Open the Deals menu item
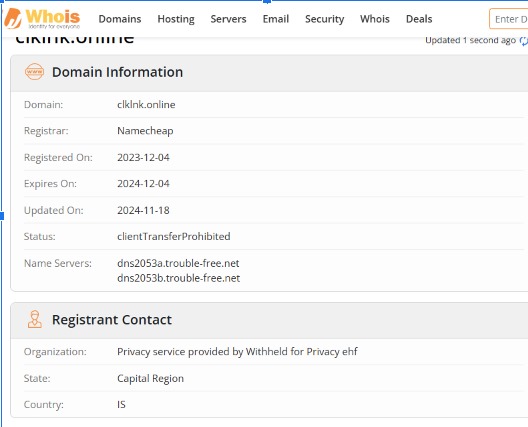 coord(419,19)
